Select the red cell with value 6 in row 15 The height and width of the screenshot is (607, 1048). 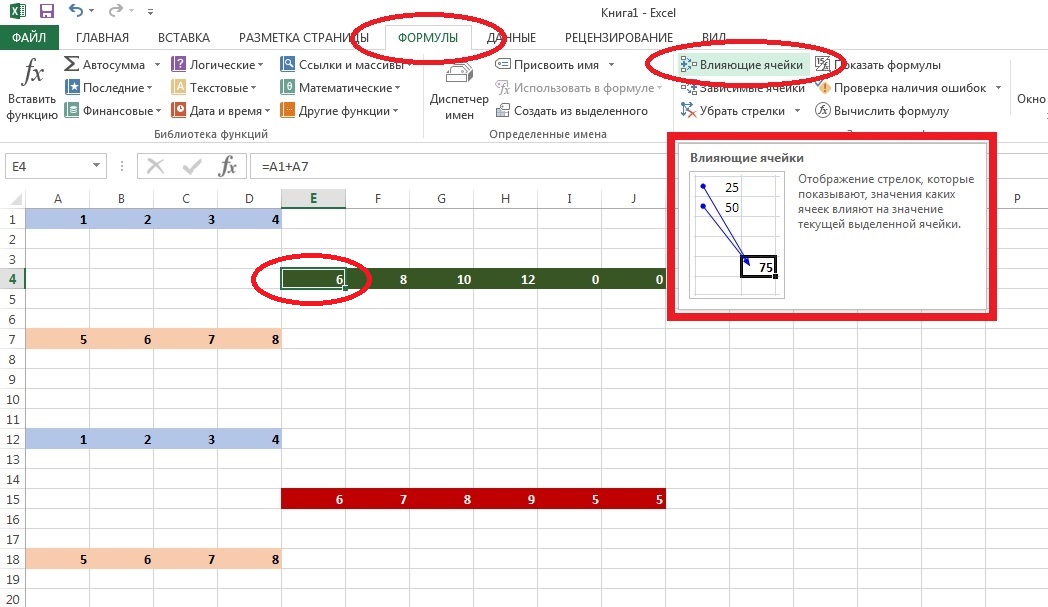coord(314,499)
